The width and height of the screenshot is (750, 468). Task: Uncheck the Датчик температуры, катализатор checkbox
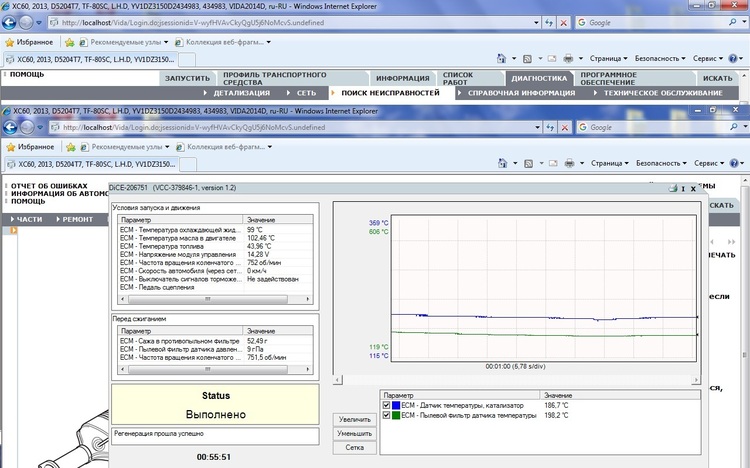pyautogui.click(x=388, y=404)
